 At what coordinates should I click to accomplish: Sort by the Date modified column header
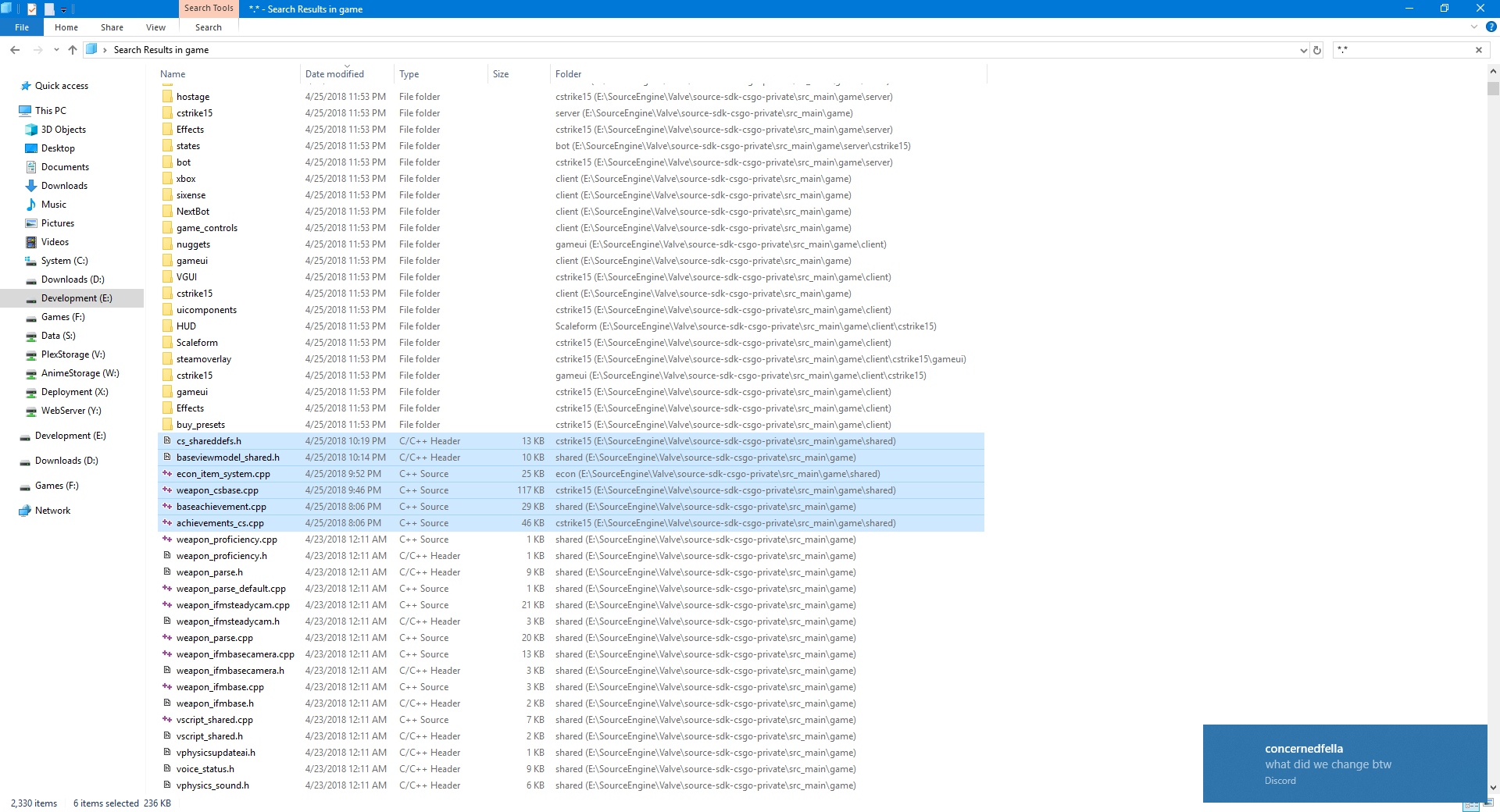(334, 74)
